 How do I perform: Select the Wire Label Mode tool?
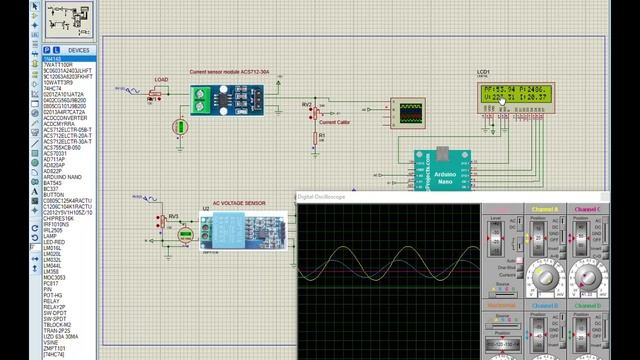[35, 35]
